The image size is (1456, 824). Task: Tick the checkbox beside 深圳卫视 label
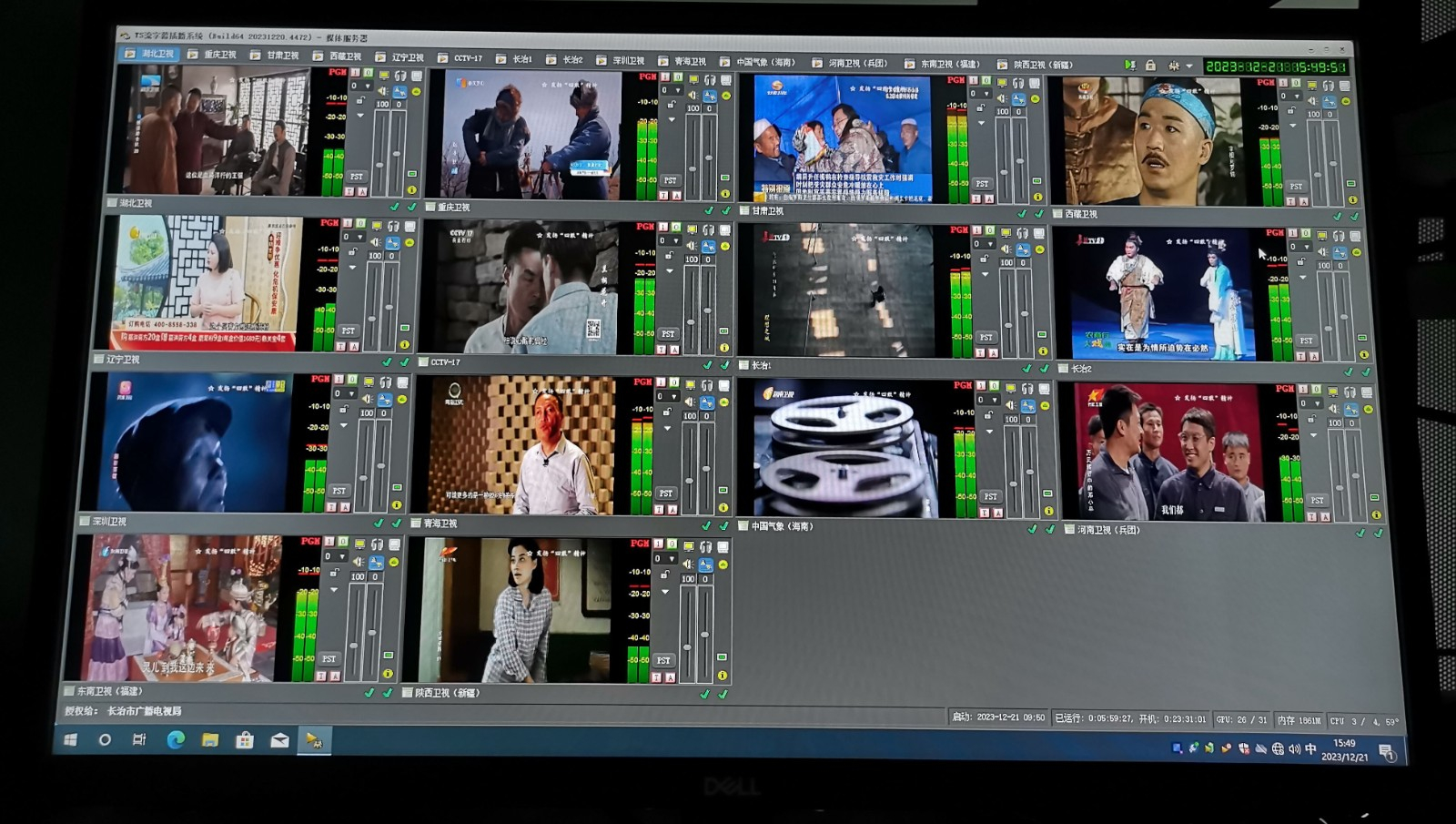tap(85, 522)
